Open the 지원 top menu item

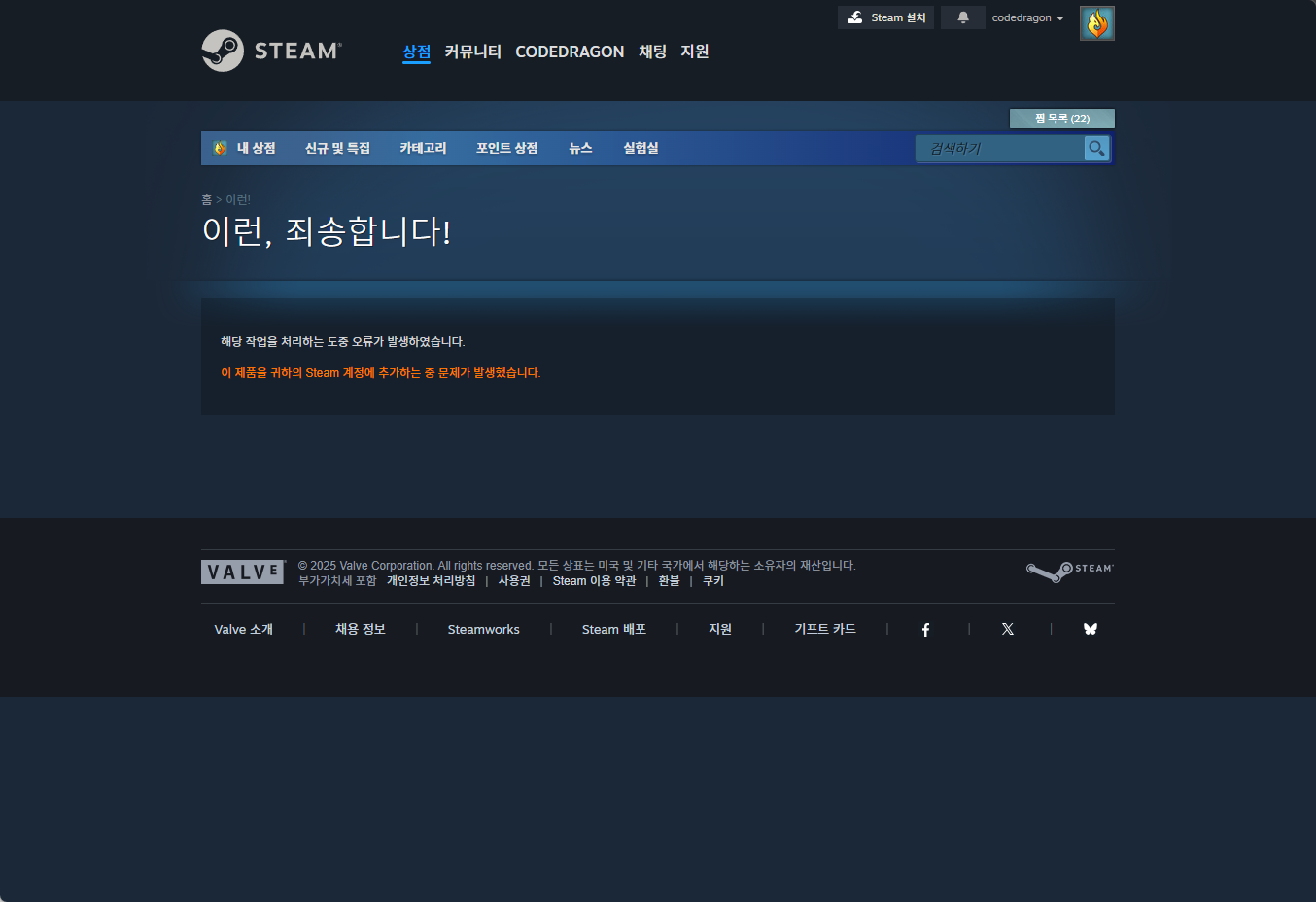(x=694, y=52)
